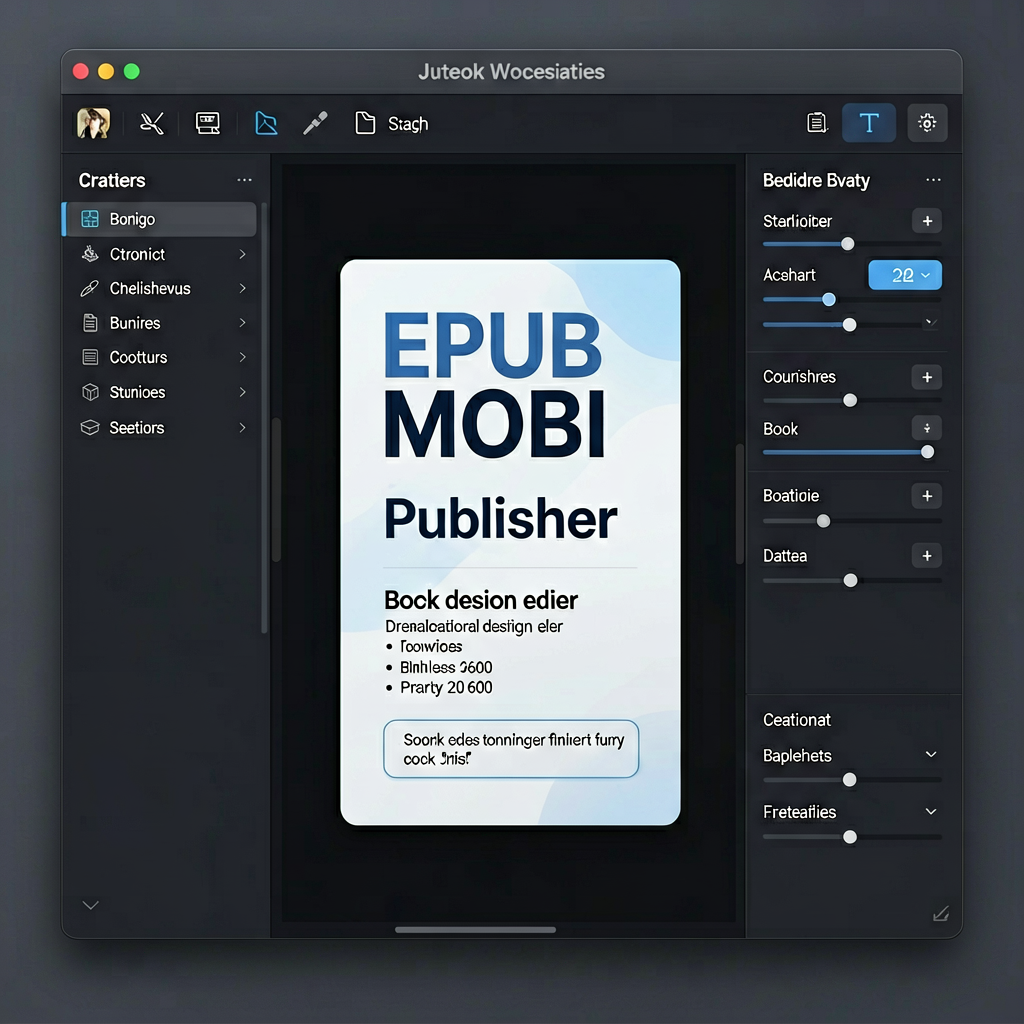Screen dimensions: 1024x1024
Task: Expand the Stunioes row chevron
Action: click(x=242, y=392)
